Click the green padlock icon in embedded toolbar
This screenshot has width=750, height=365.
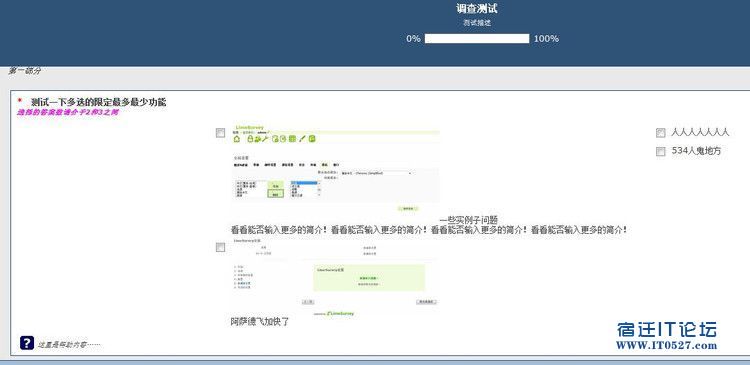pyautogui.click(x=250, y=139)
